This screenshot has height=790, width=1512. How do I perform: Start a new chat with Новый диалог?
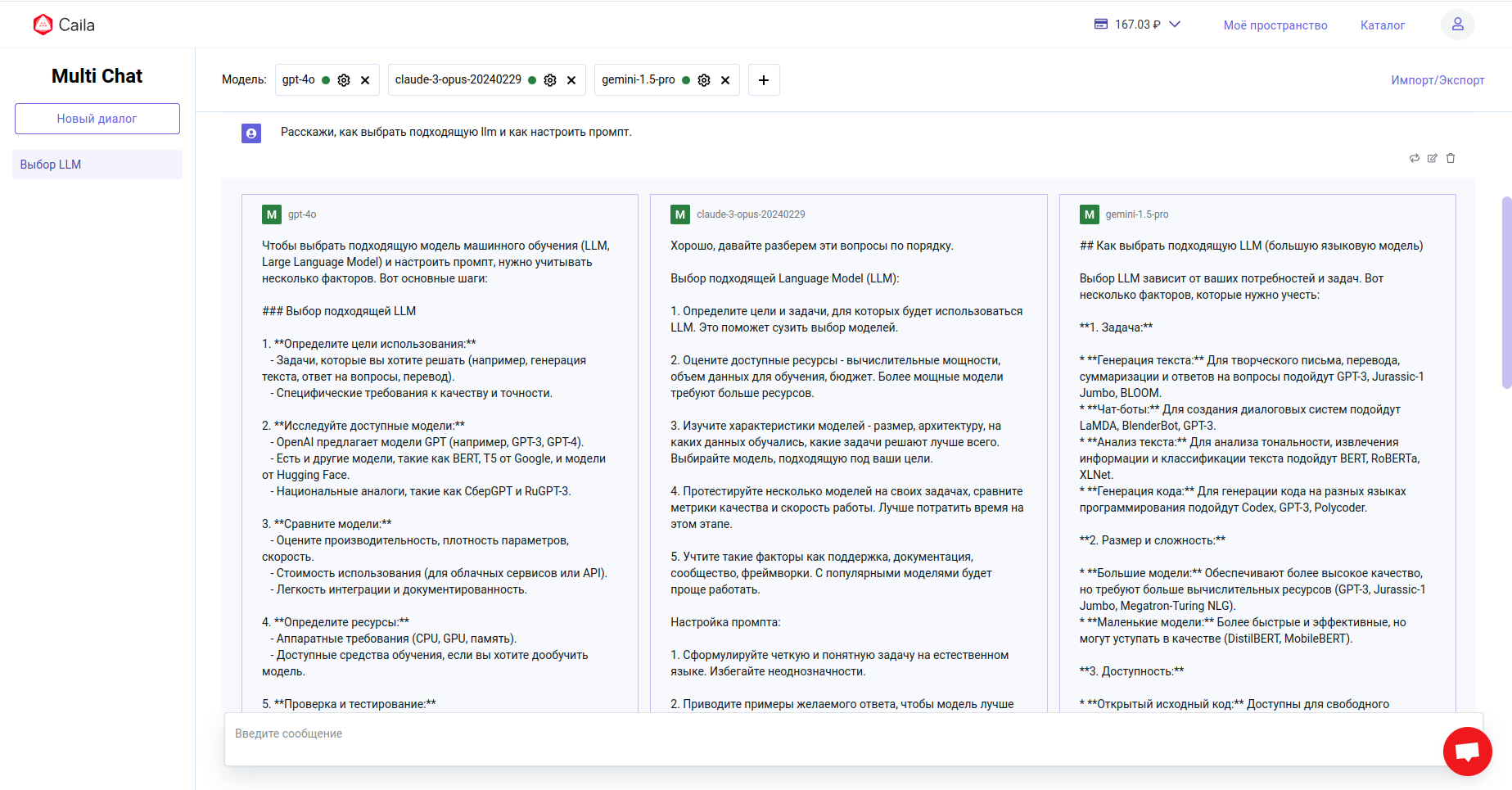pyautogui.click(x=97, y=119)
